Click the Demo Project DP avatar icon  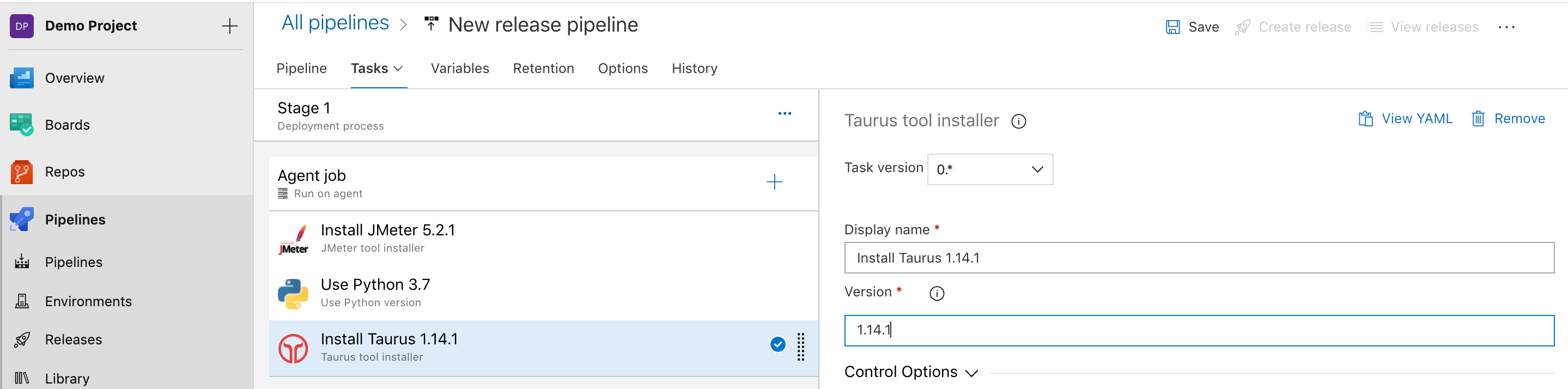pyautogui.click(x=22, y=26)
